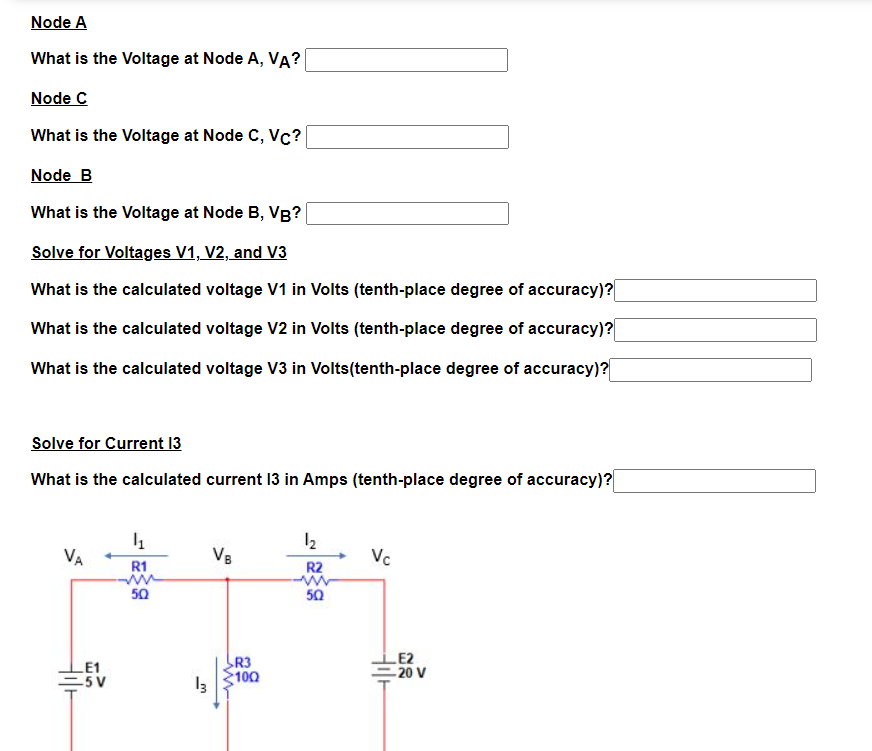Image resolution: width=872 pixels, height=751 pixels.
Task: Click the I2 current arrow pointing right
Action: click(316, 555)
